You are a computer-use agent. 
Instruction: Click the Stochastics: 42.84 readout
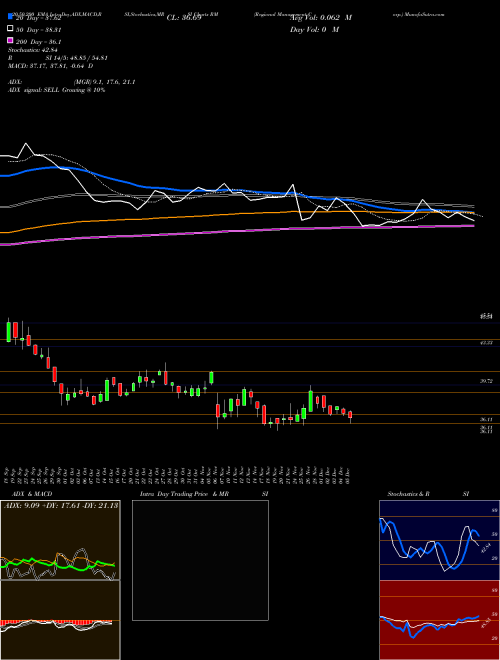coord(32,50)
